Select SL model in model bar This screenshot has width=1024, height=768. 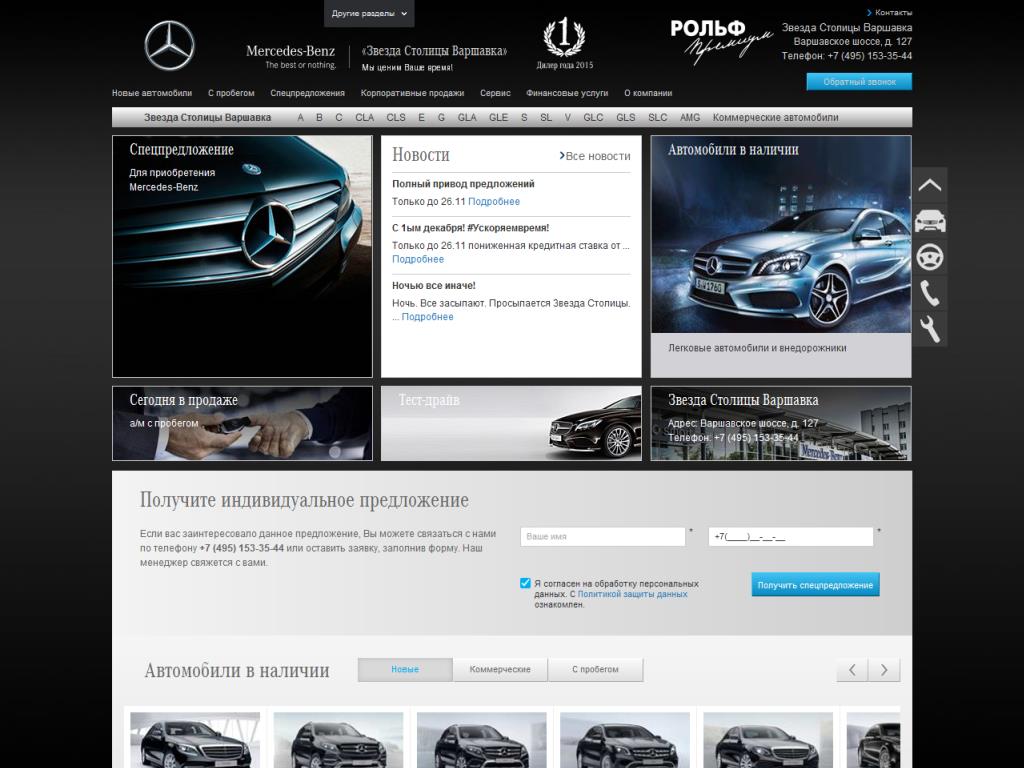(546, 118)
